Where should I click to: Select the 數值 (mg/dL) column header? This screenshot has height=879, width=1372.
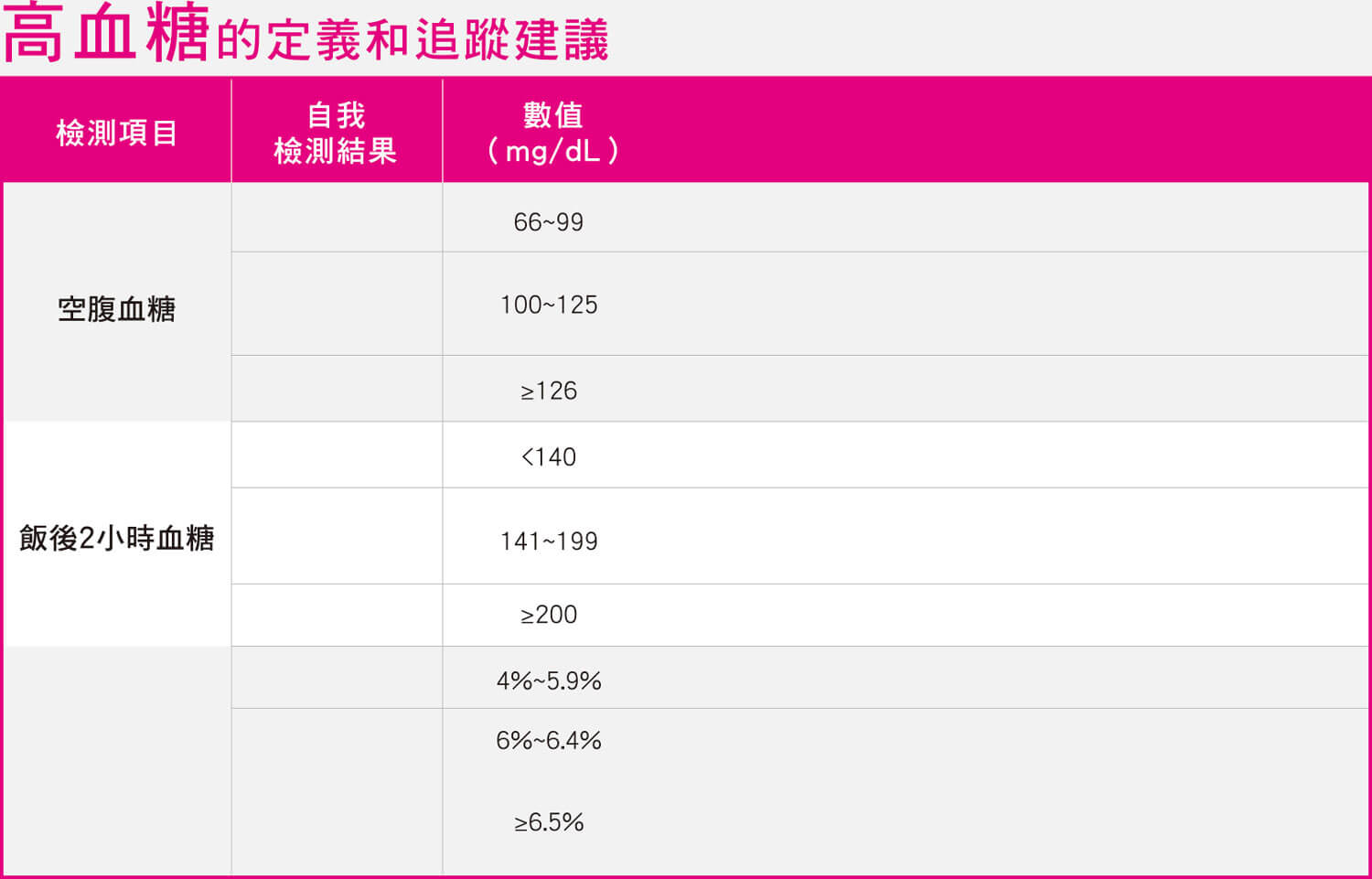(x=552, y=133)
